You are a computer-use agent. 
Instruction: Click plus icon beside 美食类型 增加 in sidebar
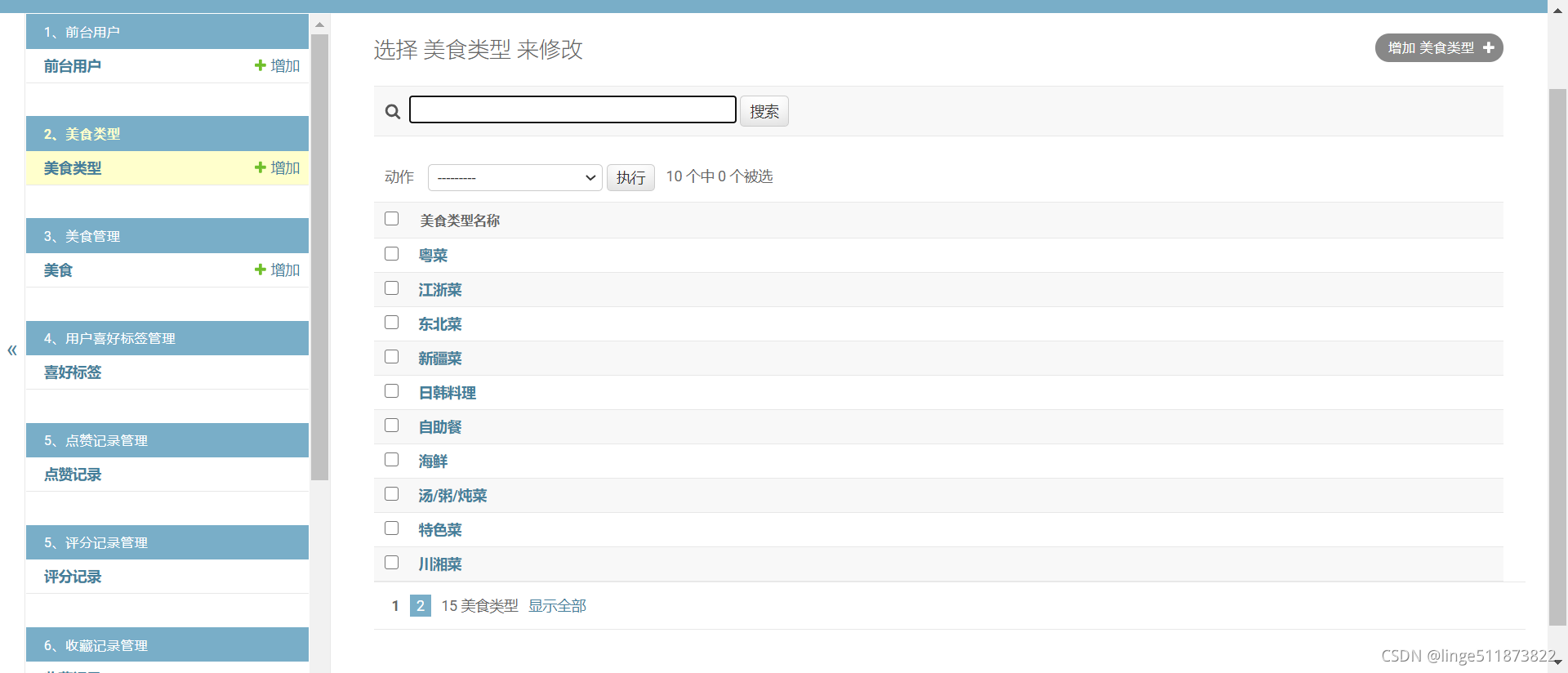(260, 167)
